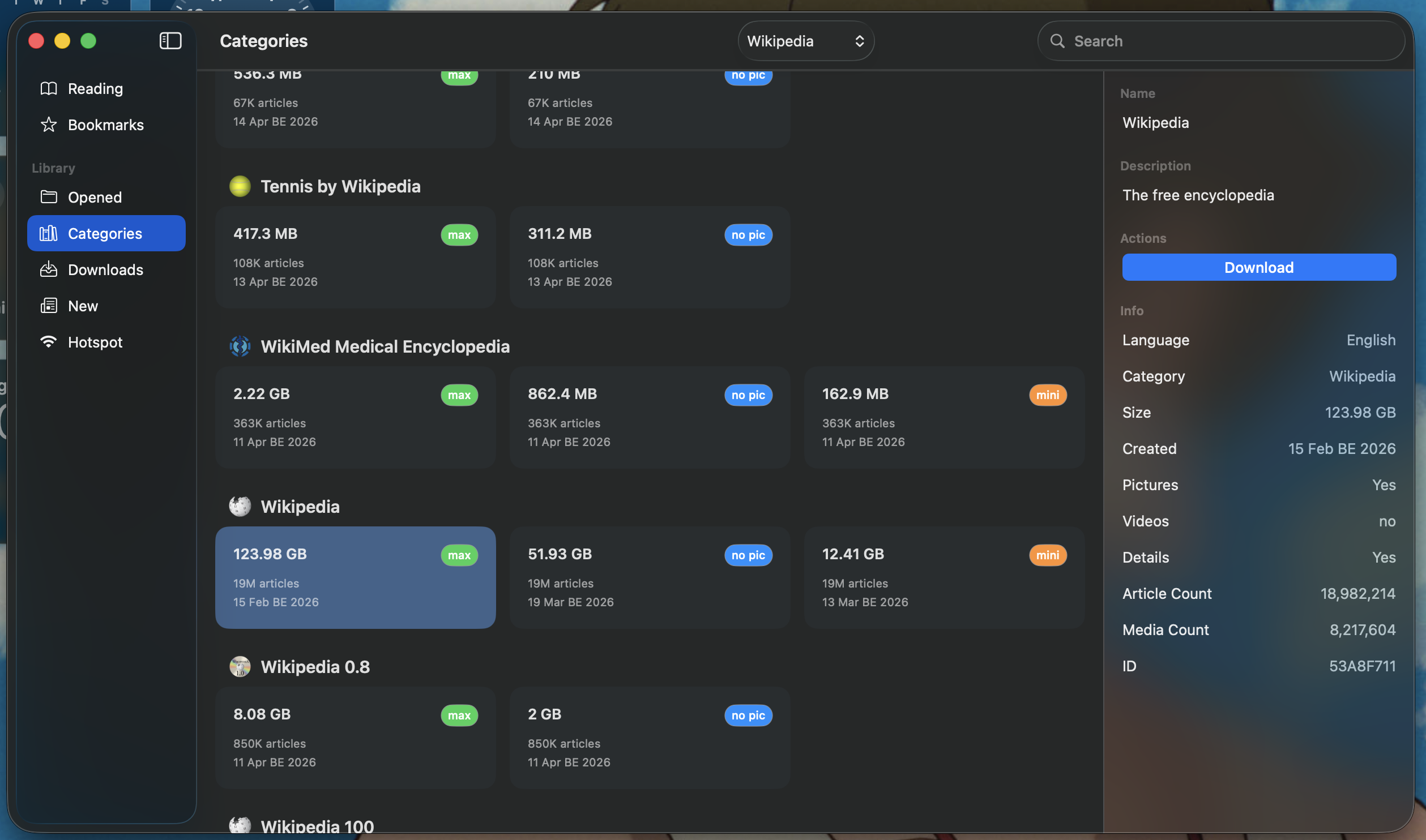
Task: Open the Downloads section
Action: (106, 269)
